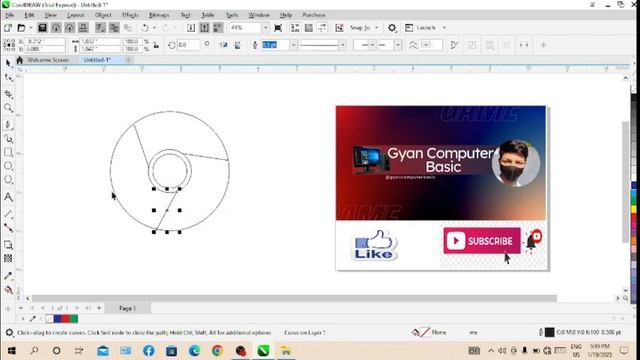
Task: Select the Drop Shadow tool
Action: pos(8,245)
